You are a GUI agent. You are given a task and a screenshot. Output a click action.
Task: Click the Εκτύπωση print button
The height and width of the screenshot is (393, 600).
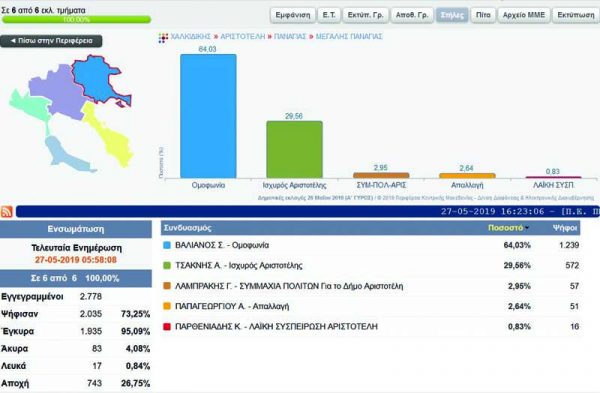click(576, 15)
